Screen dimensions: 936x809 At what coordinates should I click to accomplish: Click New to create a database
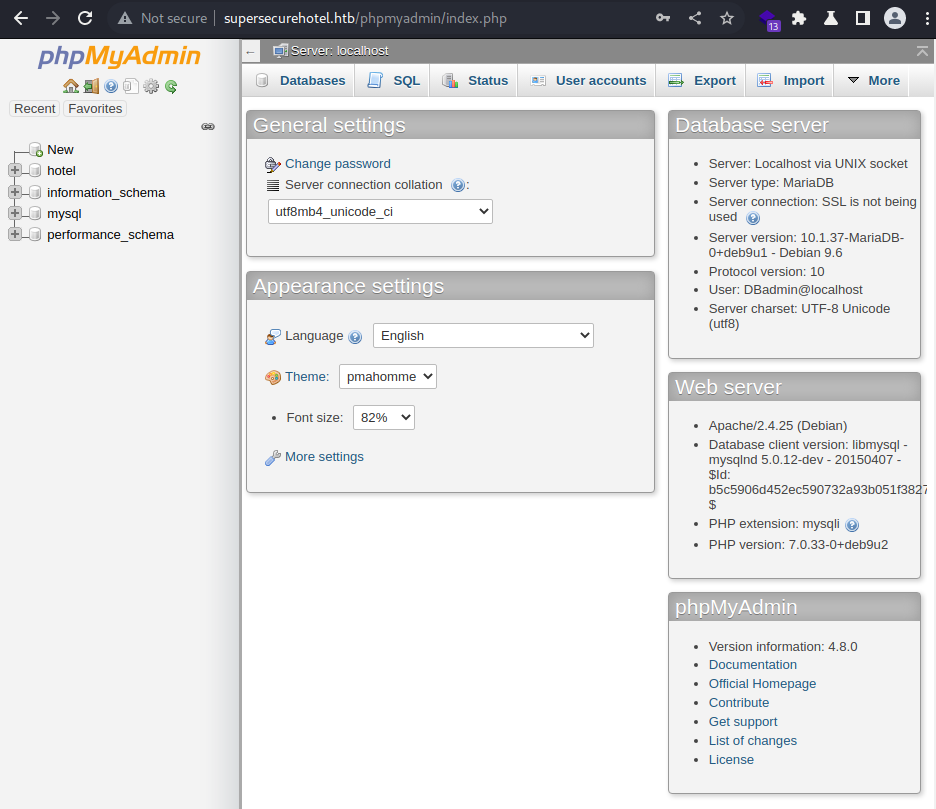60,149
